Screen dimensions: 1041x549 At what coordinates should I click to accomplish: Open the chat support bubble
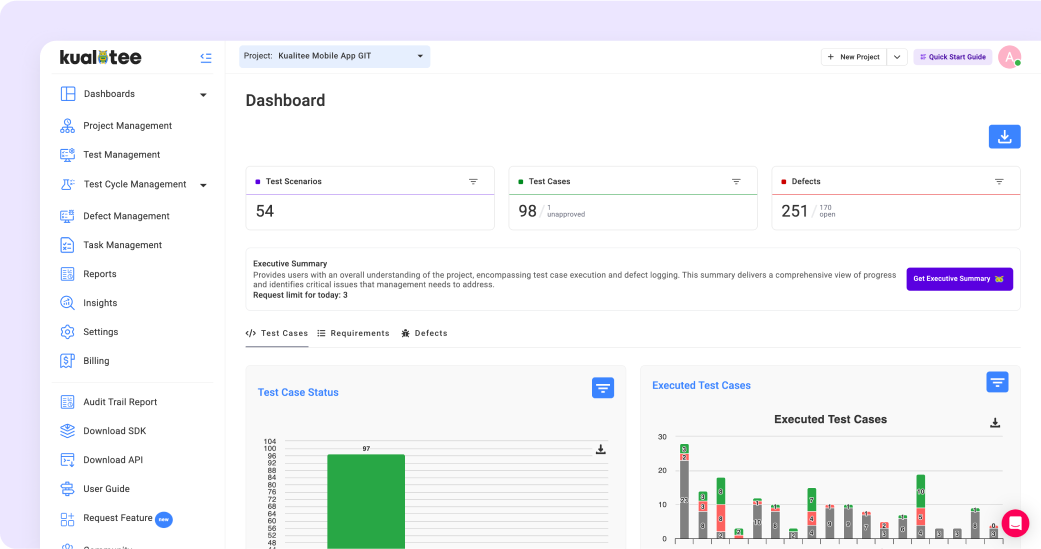[x=1015, y=523]
